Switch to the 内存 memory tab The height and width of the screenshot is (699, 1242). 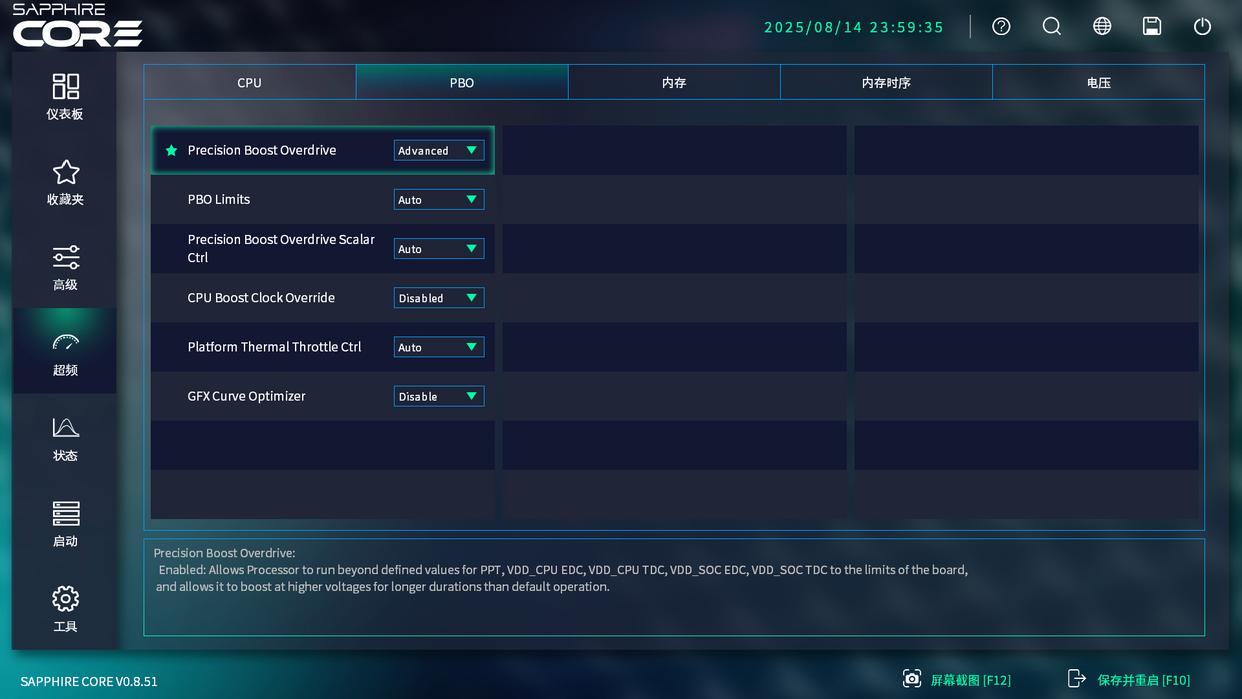[674, 82]
